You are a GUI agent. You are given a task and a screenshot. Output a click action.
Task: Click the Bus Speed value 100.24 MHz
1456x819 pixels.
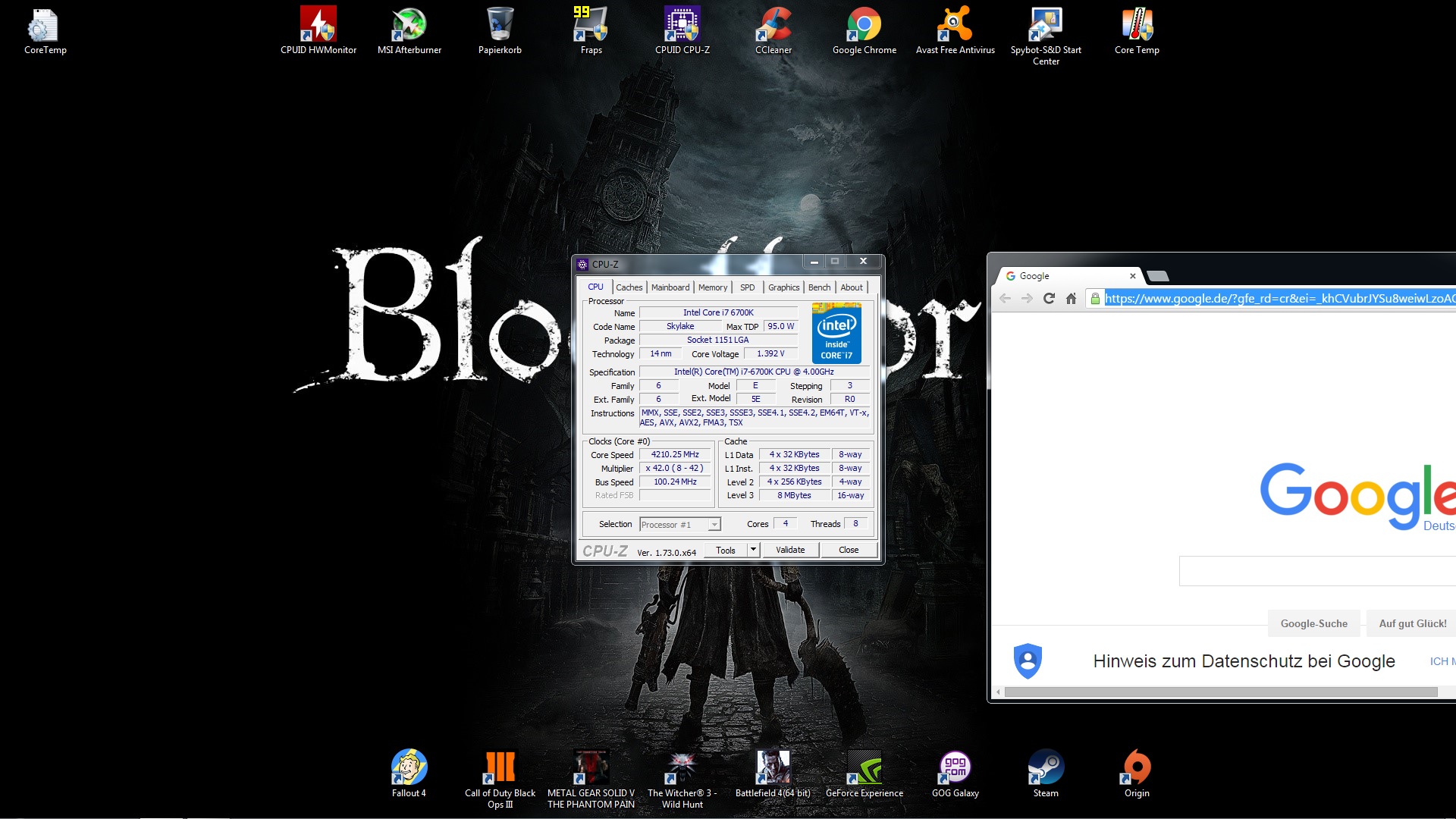pos(675,482)
